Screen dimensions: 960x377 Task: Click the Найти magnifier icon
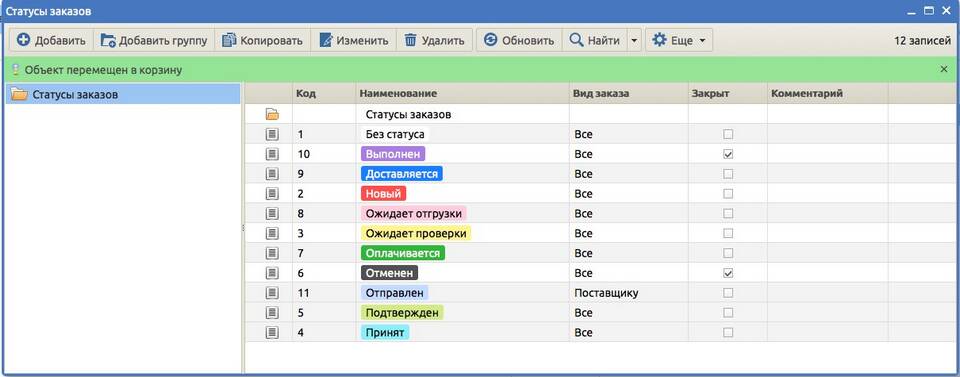(x=576, y=40)
